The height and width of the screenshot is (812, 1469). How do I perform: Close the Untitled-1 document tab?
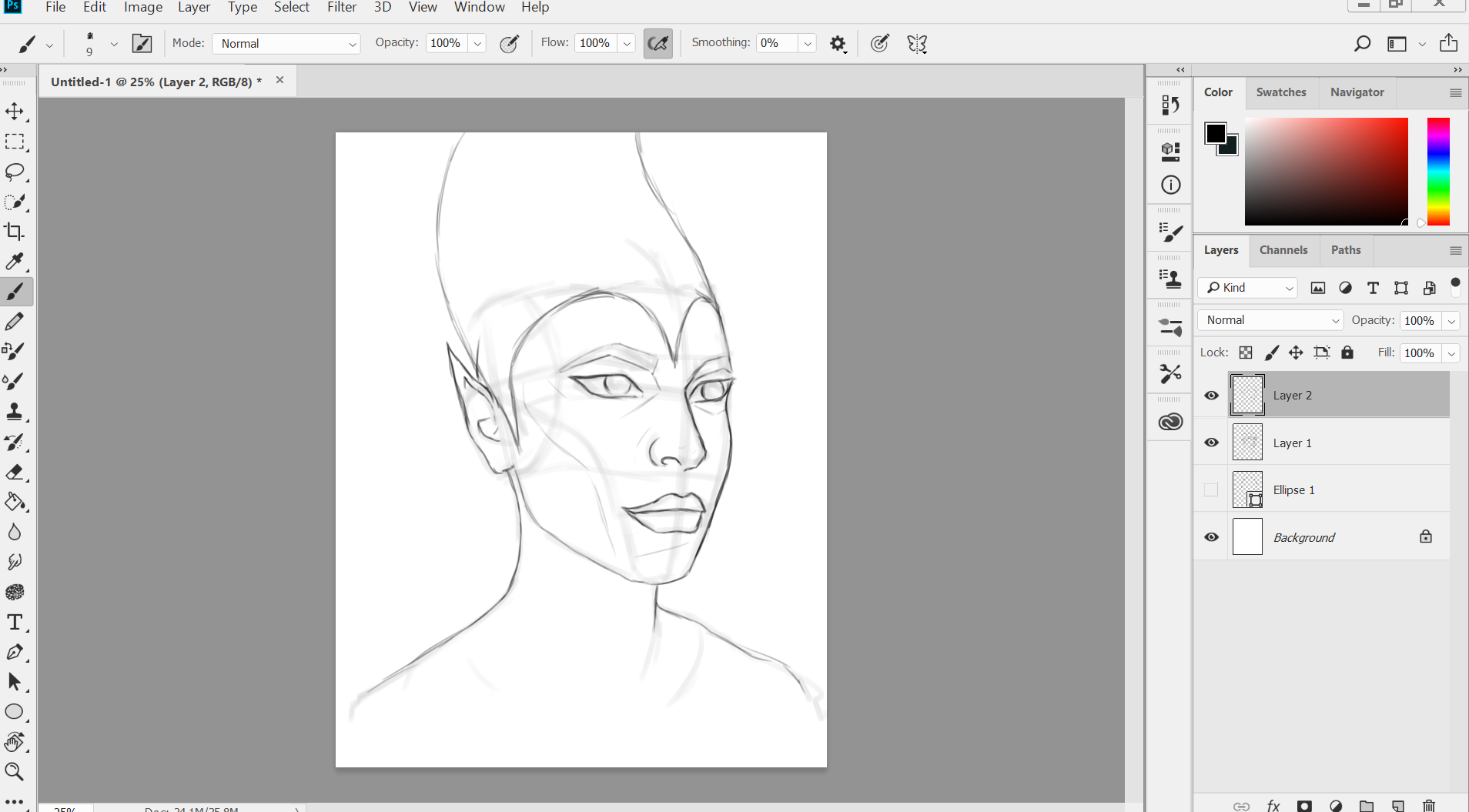pyautogui.click(x=279, y=80)
